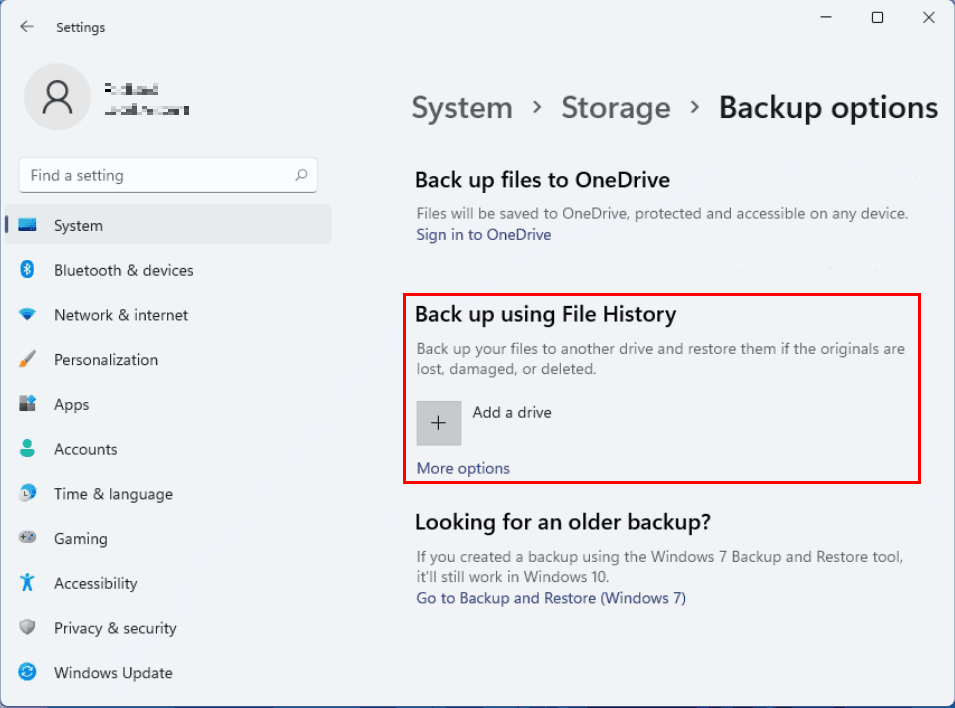Viewport: 955px width, 708px height.
Task: Open the Apps settings page
Action: click(x=71, y=405)
